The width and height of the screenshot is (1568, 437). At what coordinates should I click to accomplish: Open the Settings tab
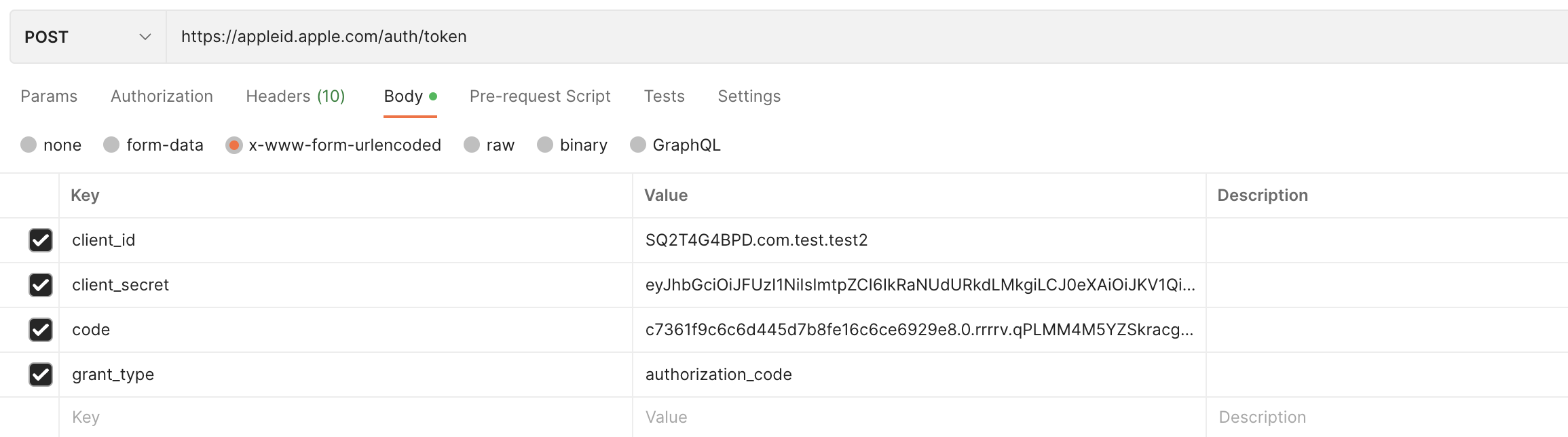(x=749, y=96)
